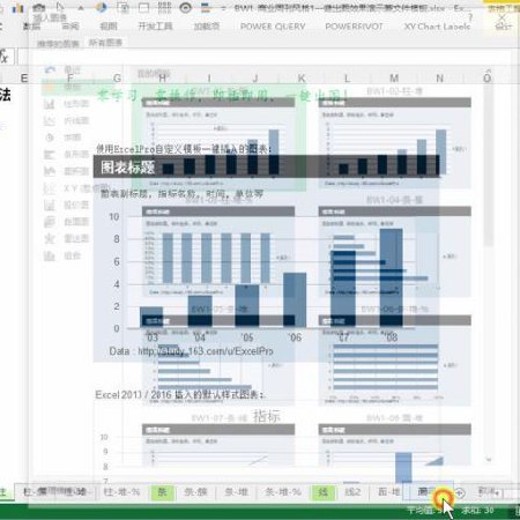Switch to green sheet tab 线
The width and height of the screenshot is (520, 520).
point(323,492)
